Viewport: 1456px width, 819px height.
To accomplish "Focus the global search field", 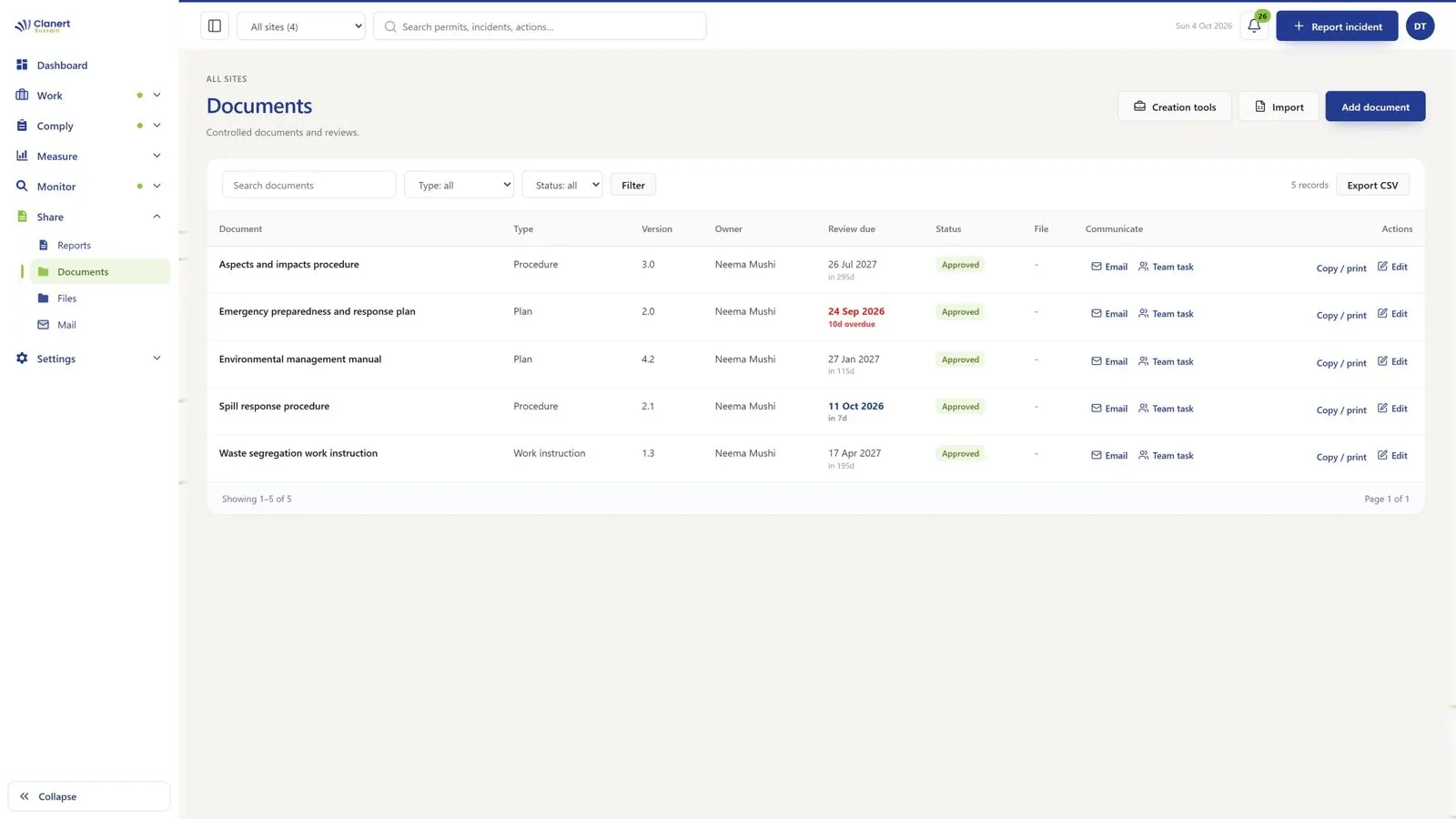I will [x=540, y=26].
